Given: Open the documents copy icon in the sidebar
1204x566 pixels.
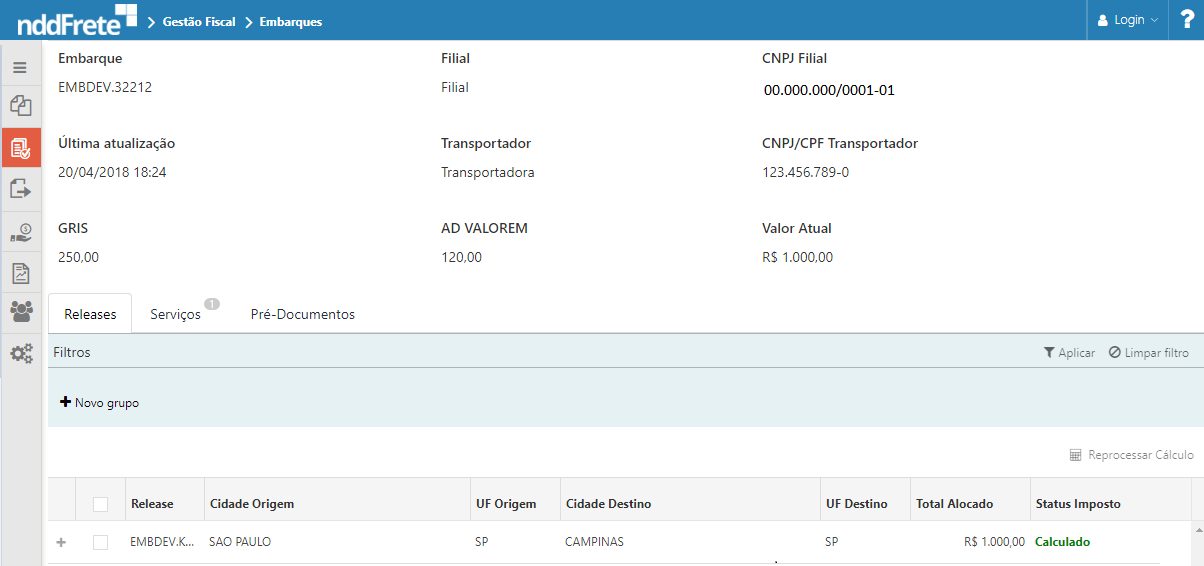Looking at the screenshot, I should pyautogui.click(x=20, y=105).
